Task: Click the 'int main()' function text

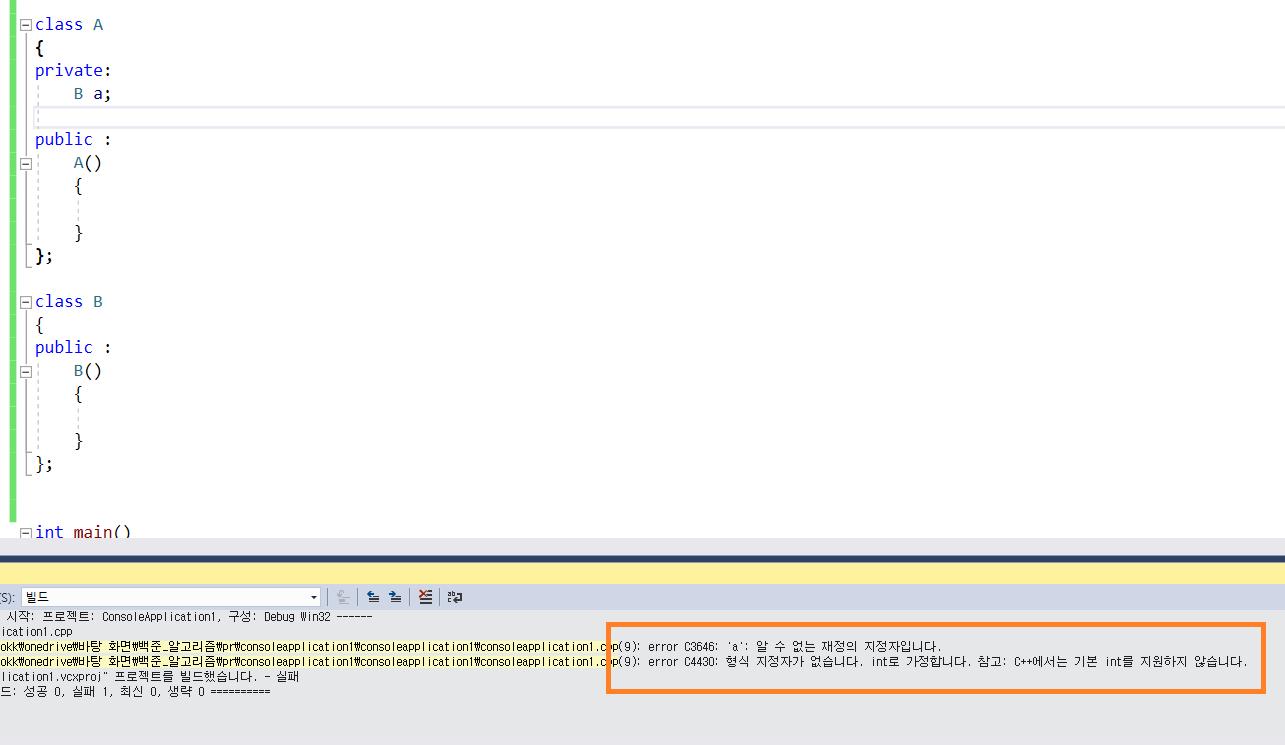Action: [x=83, y=532]
